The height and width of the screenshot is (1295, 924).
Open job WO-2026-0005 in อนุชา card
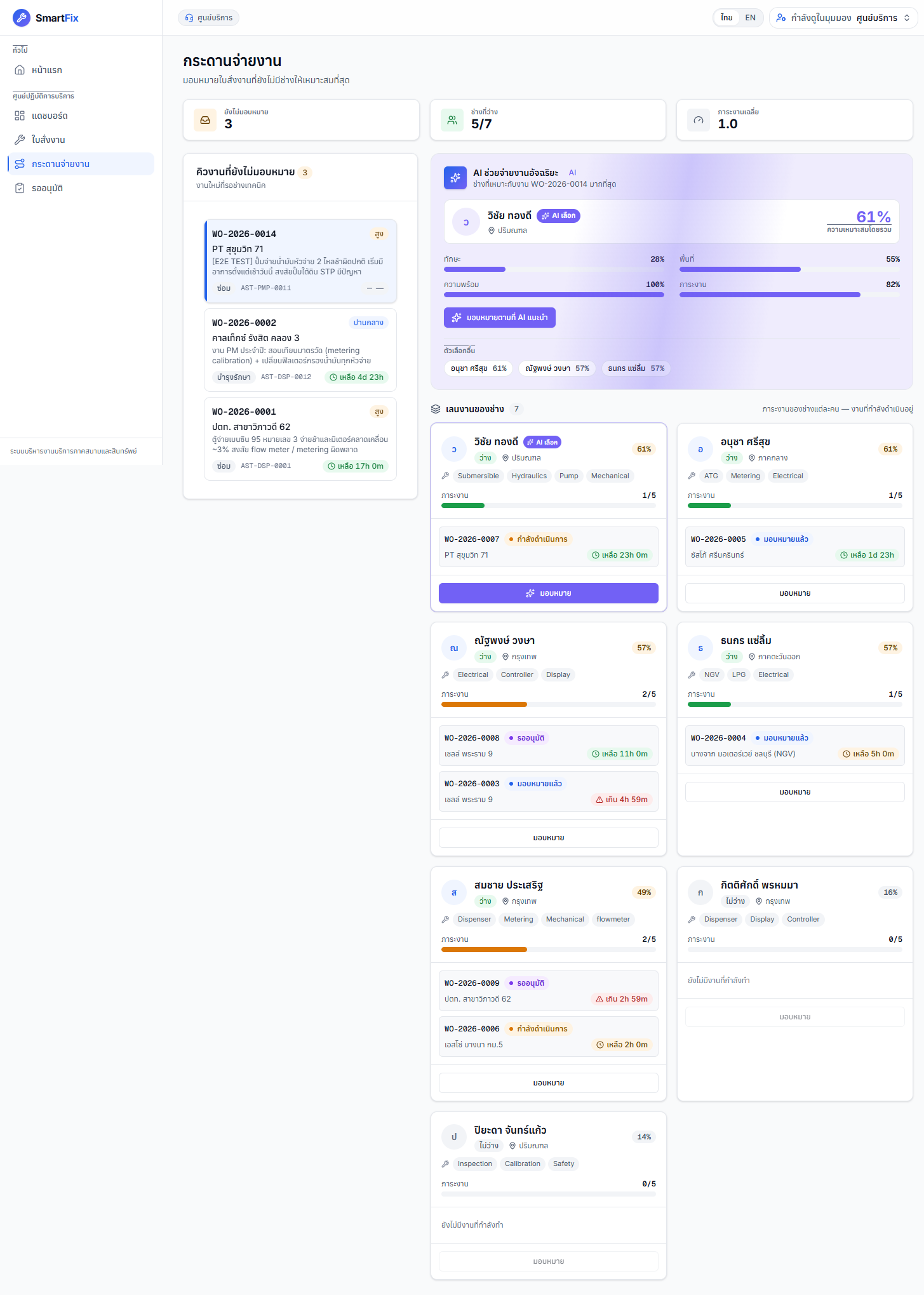click(x=795, y=547)
